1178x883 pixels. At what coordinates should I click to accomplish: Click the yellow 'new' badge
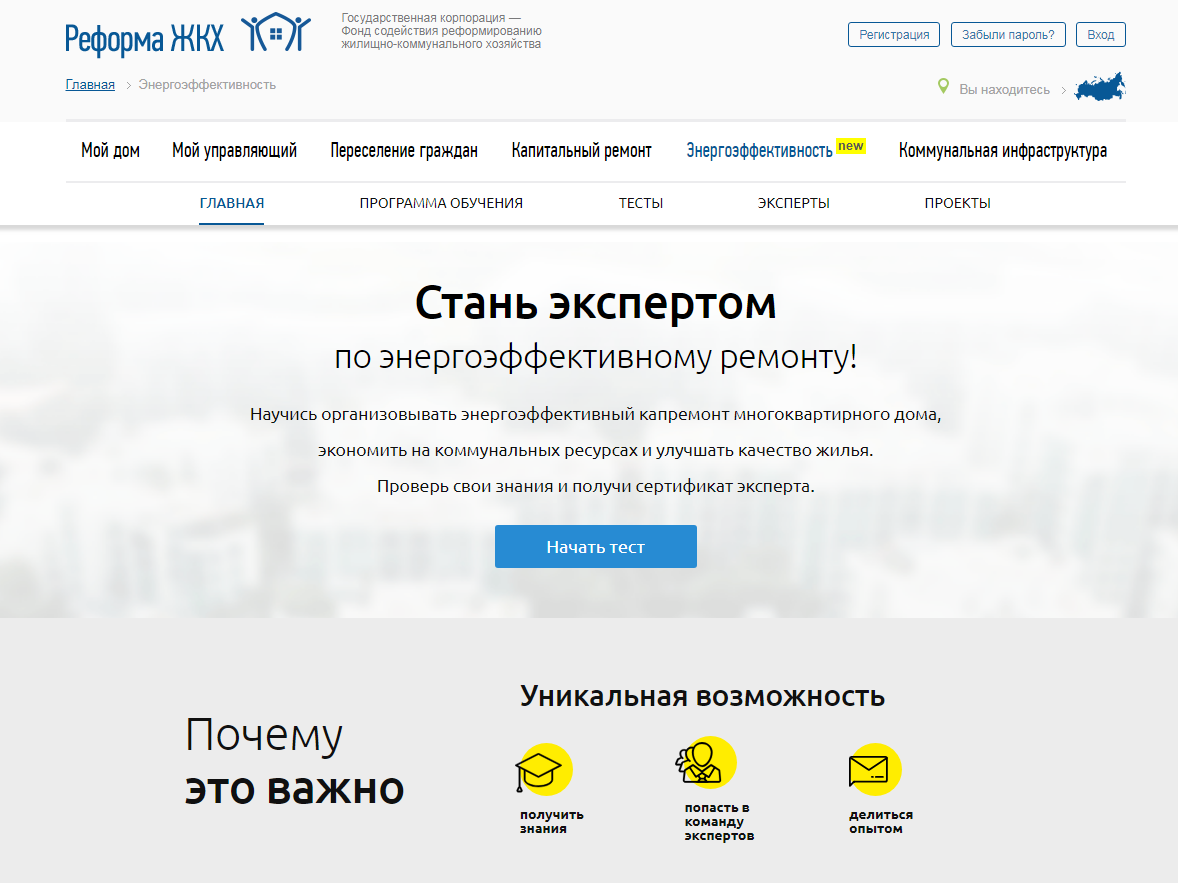(850, 146)
